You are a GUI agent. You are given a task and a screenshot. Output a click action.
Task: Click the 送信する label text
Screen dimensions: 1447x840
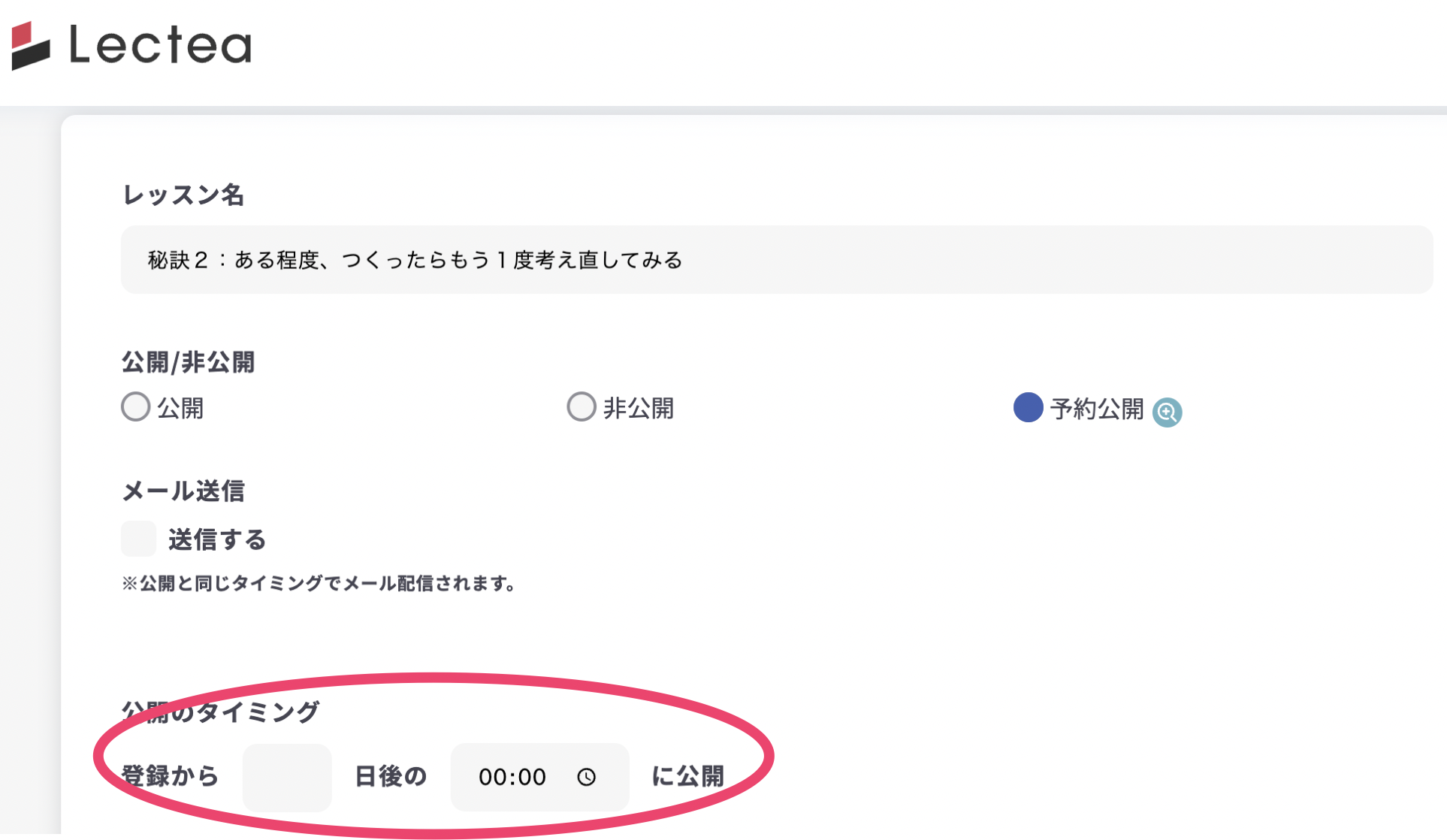point(217,539)
